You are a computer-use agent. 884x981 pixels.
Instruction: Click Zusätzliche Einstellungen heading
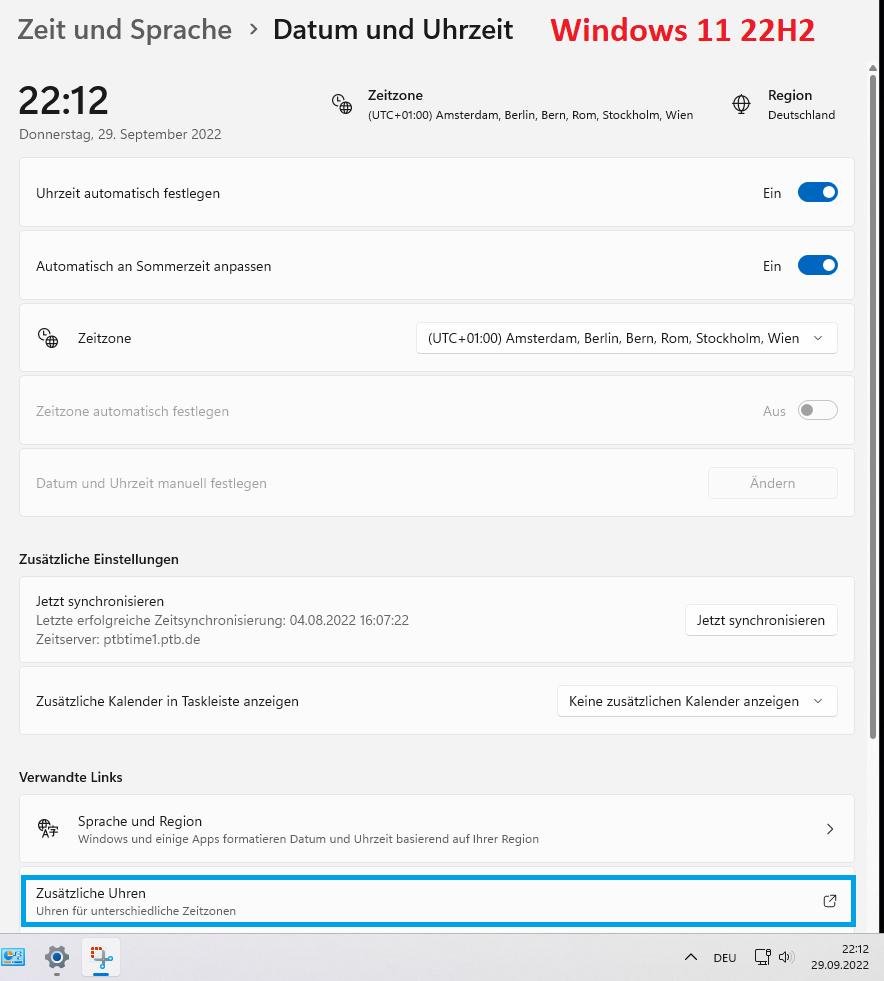99,559
